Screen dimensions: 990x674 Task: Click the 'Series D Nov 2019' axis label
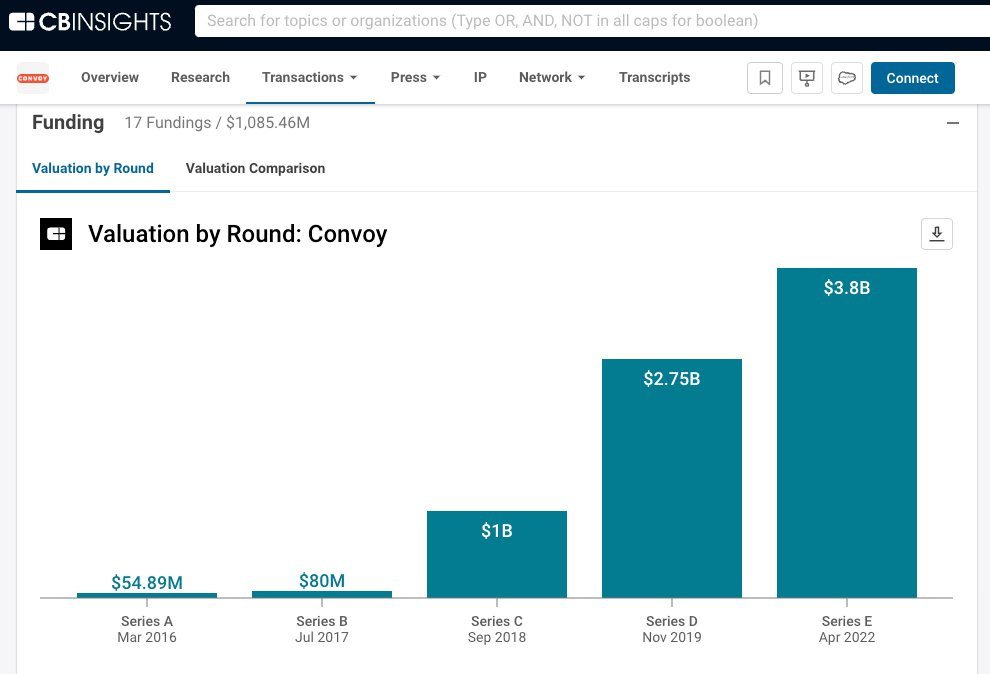(672, 629)
